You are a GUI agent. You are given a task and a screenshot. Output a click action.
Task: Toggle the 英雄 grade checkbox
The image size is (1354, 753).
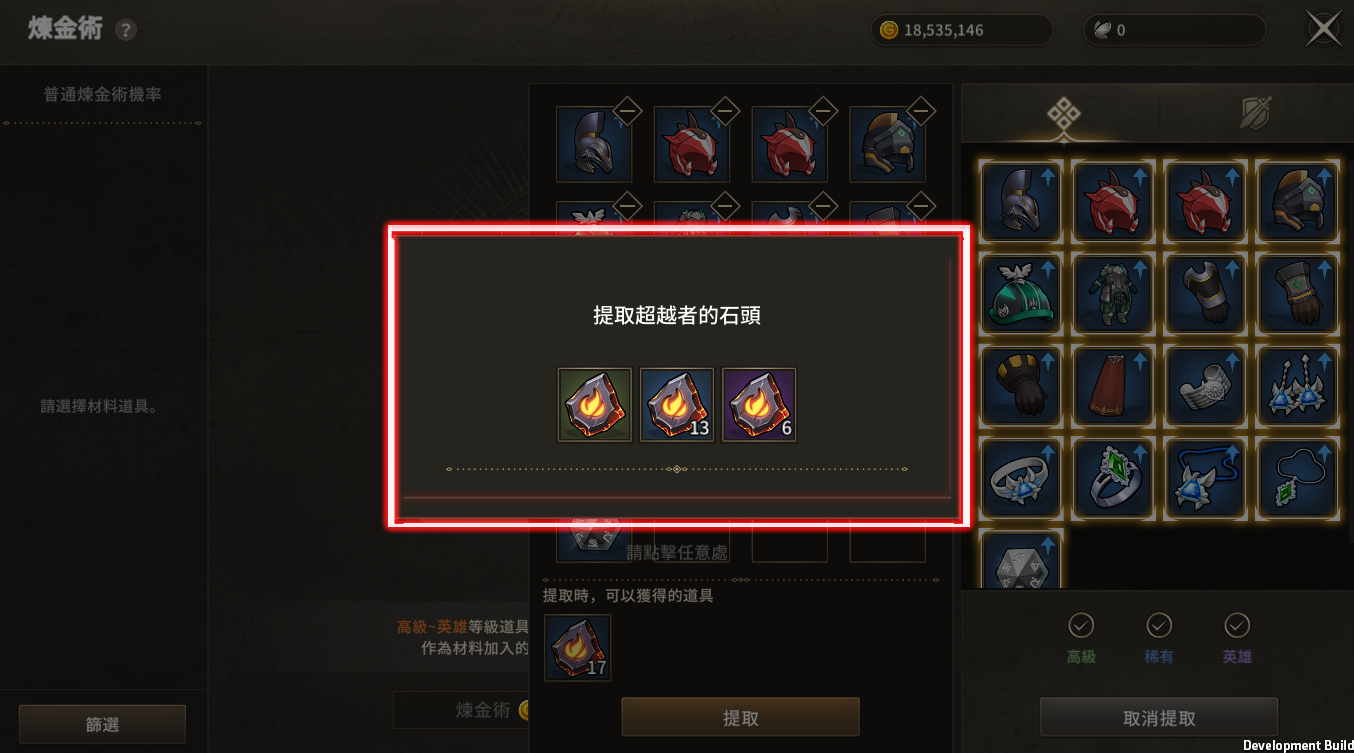[1237, 625]
